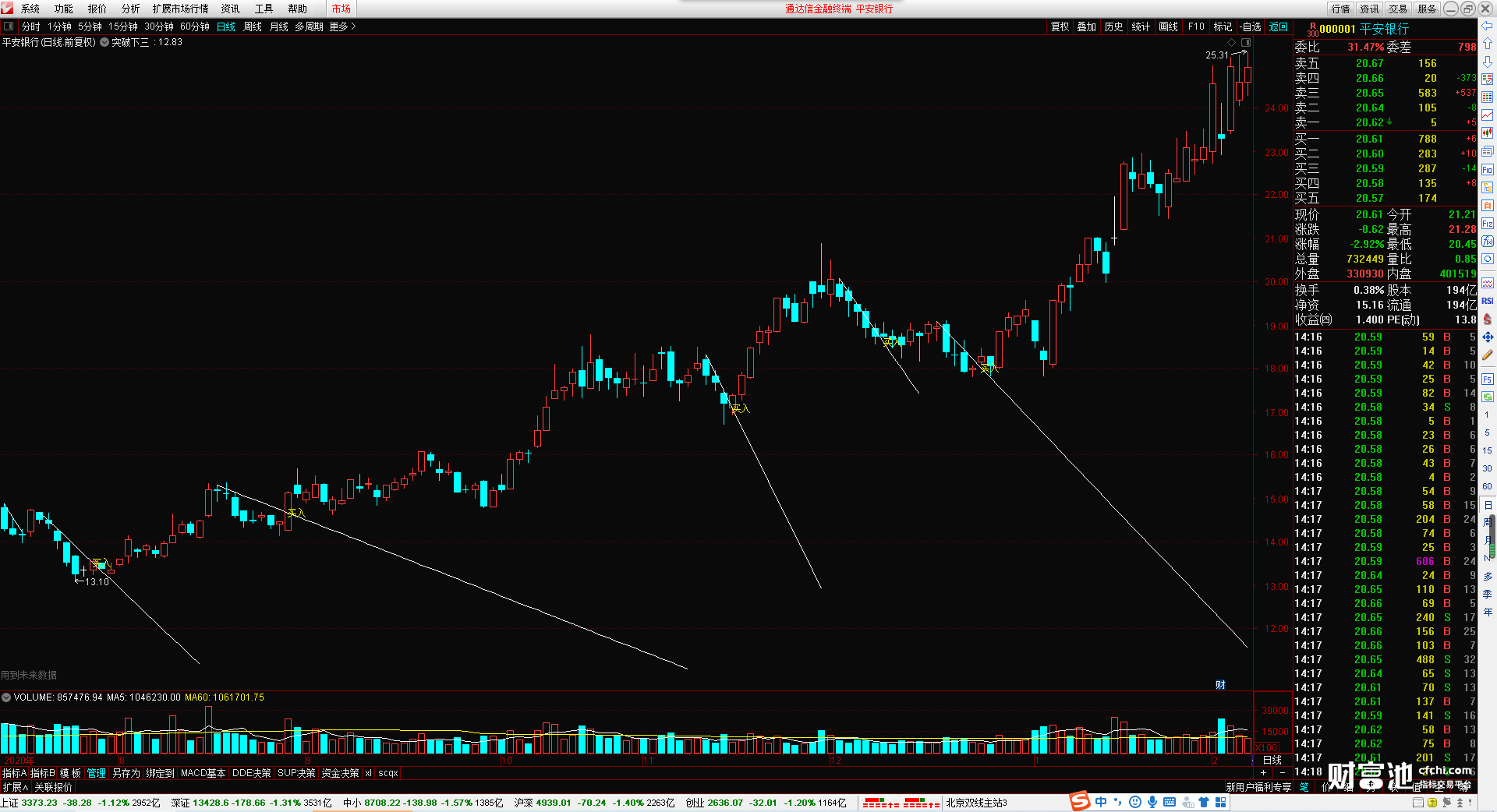Click the 服务 button at top right
This screenshot has height=812, width=1497.
click(1427, 9)
